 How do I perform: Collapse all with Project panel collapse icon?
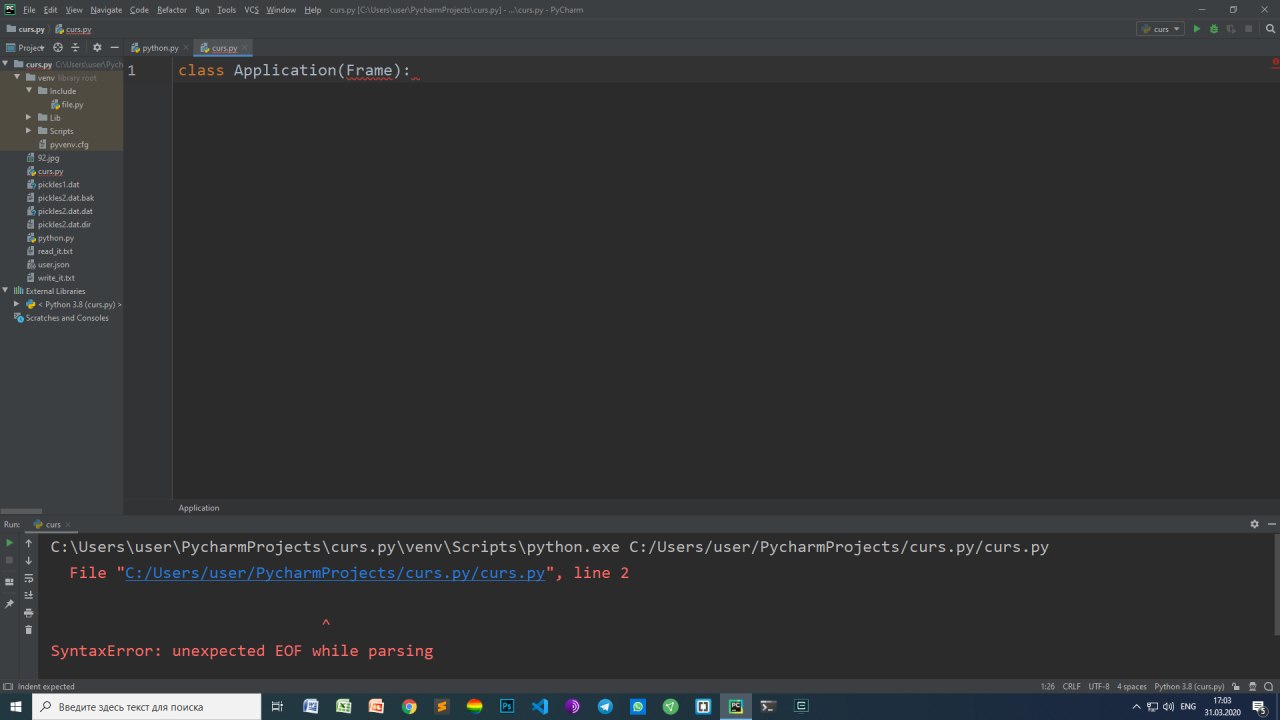[75, 47]
